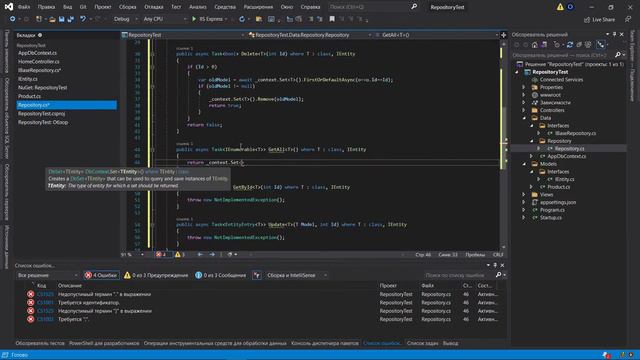Open the Any CPU platform dropdown
This screenshot has width=640, height=360.
(x=164, y=19)
